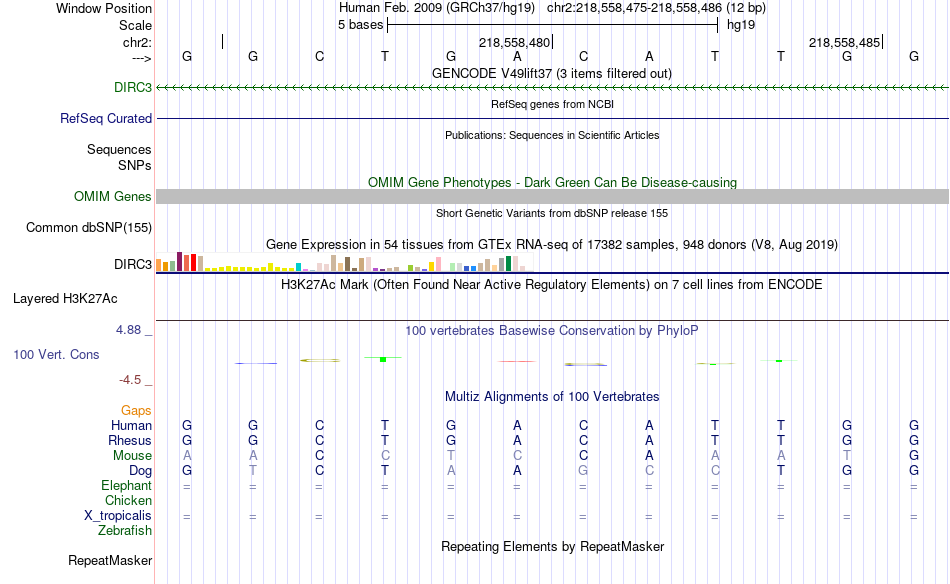Open the Layered H3K27Ac track label
Viewport: 950px width, 584px height.
[x=65, y=298]
